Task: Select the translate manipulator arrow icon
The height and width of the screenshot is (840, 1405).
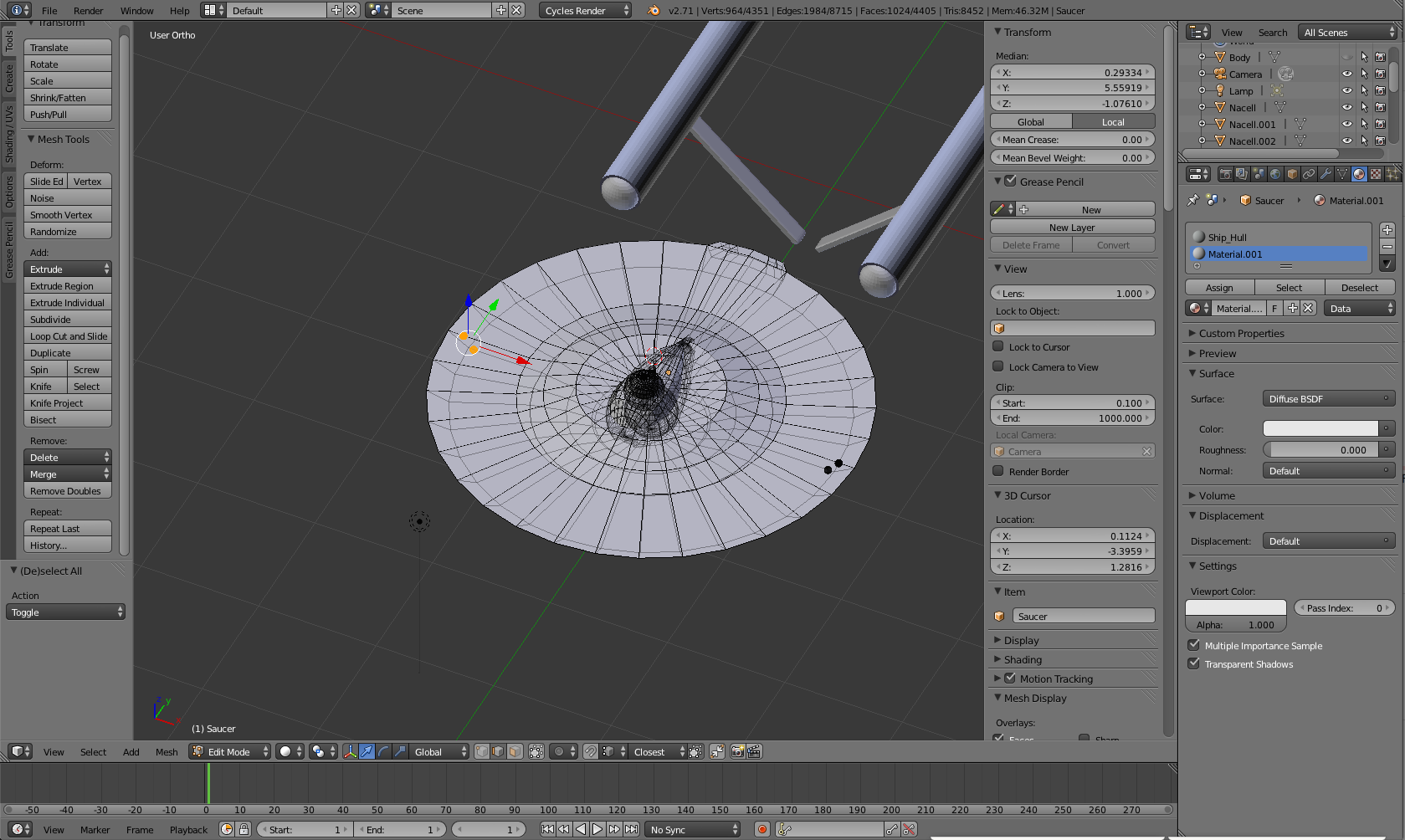Action: click(367, 751)
